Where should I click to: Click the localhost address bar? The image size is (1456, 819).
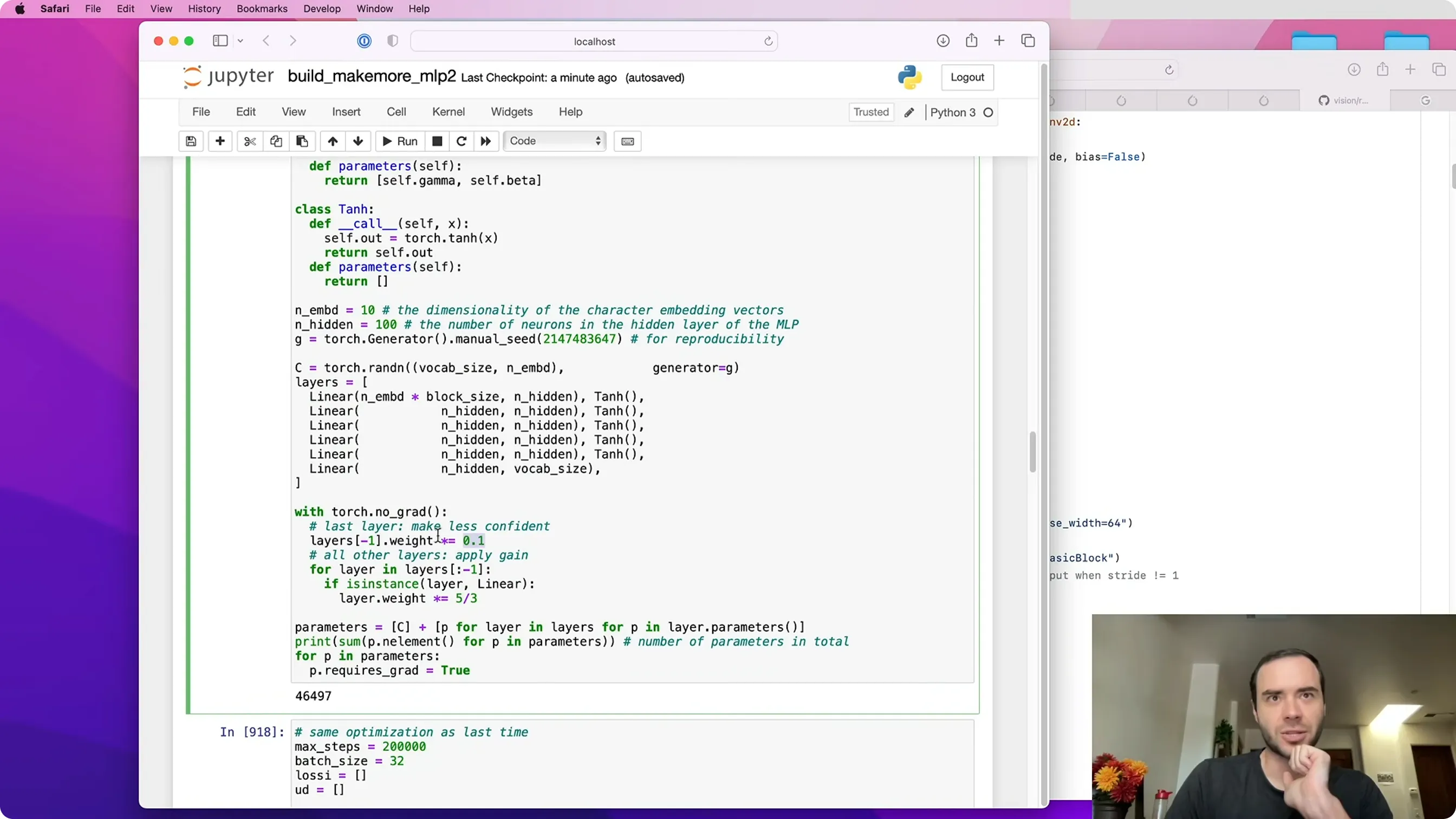tap(594, 41)
